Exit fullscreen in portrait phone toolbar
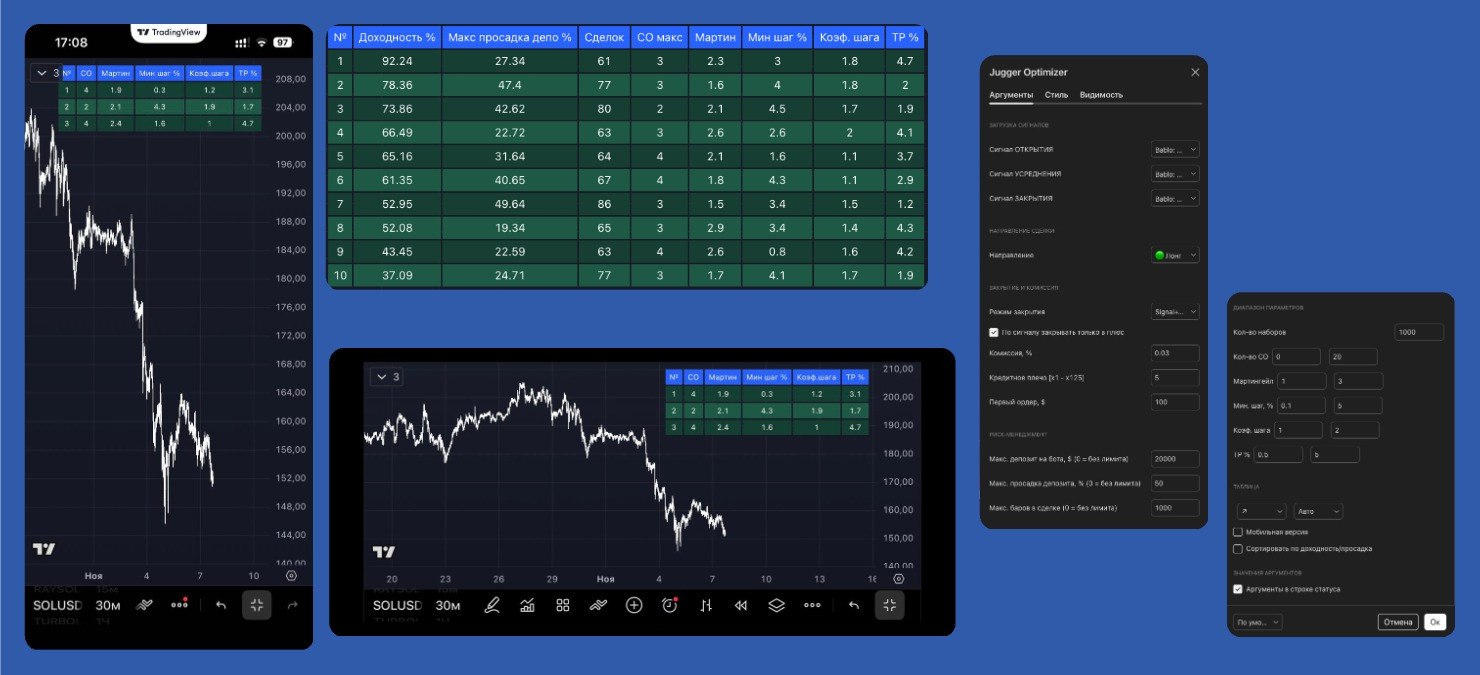 (x=257, y=605)
